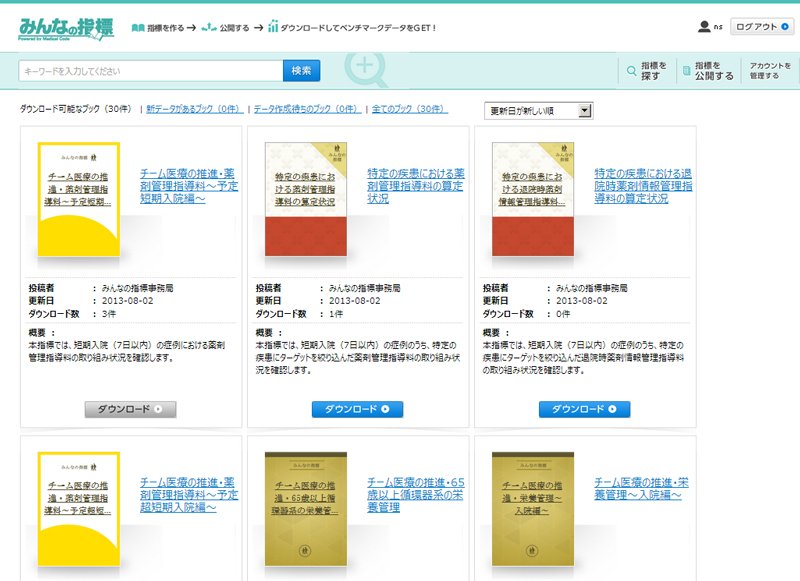Select the 新データがあるブック (0件) filter link
Viewport: 800px width, 581px height.
click(194, 109)
